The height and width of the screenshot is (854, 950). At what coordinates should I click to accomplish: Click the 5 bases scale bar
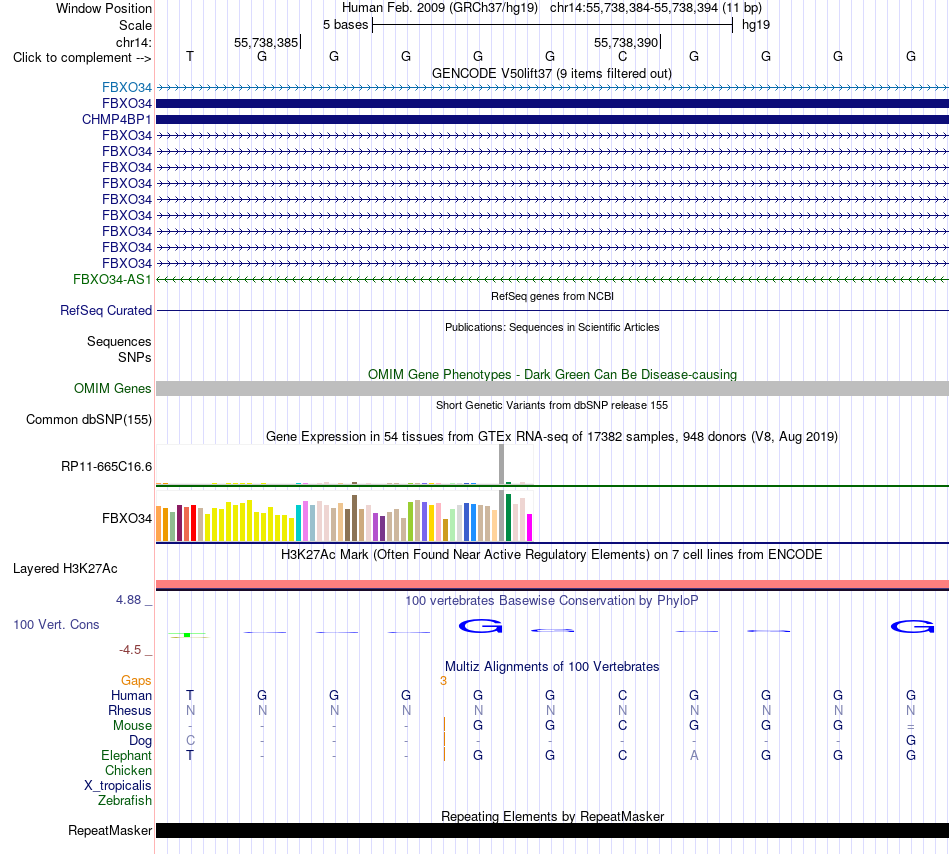552,25
